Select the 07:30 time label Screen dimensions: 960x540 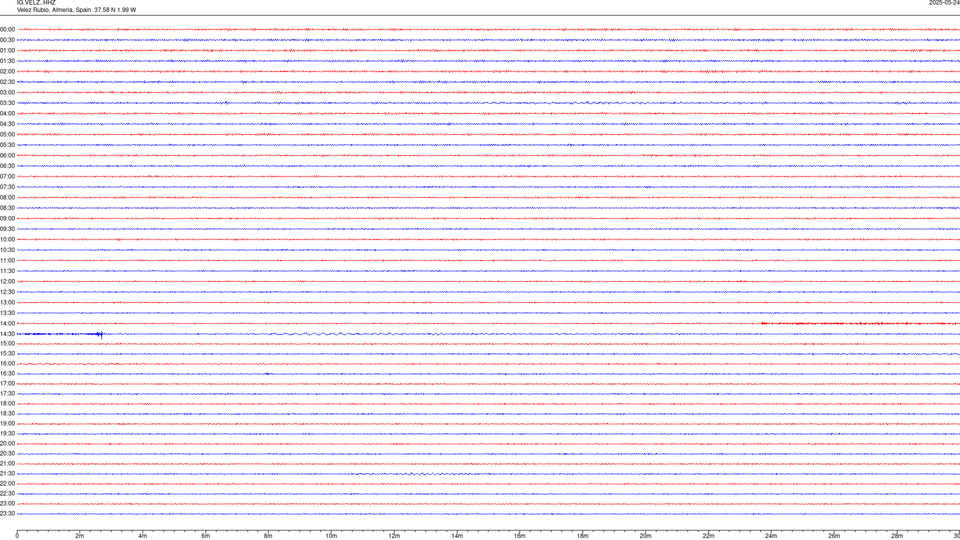click(7, 187)
